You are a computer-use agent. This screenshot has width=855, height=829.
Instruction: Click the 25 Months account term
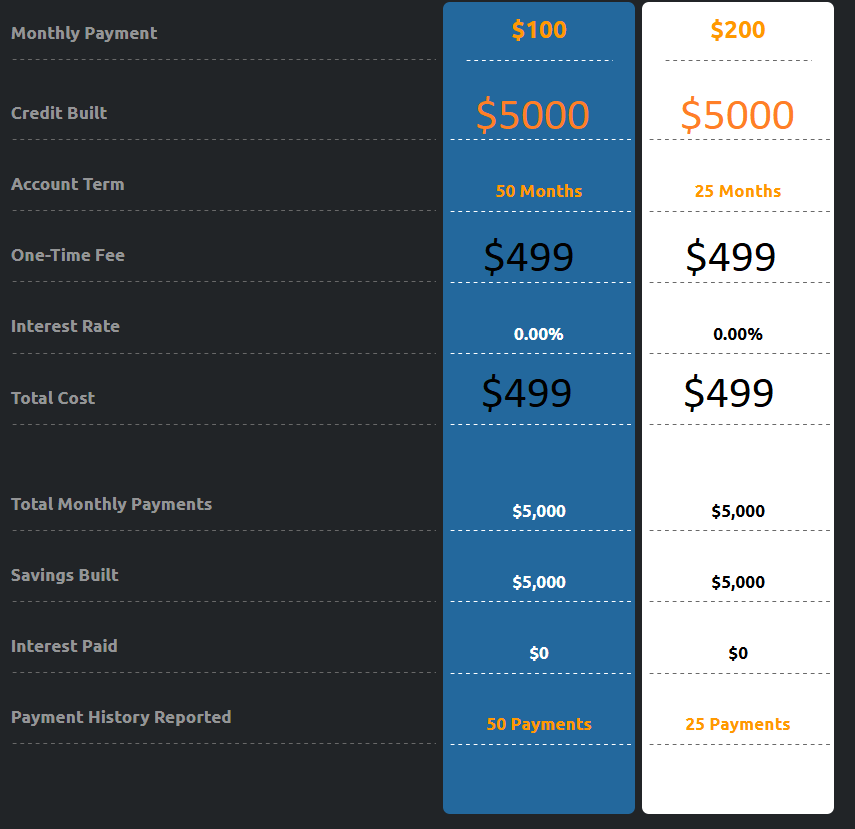[738, 191]
